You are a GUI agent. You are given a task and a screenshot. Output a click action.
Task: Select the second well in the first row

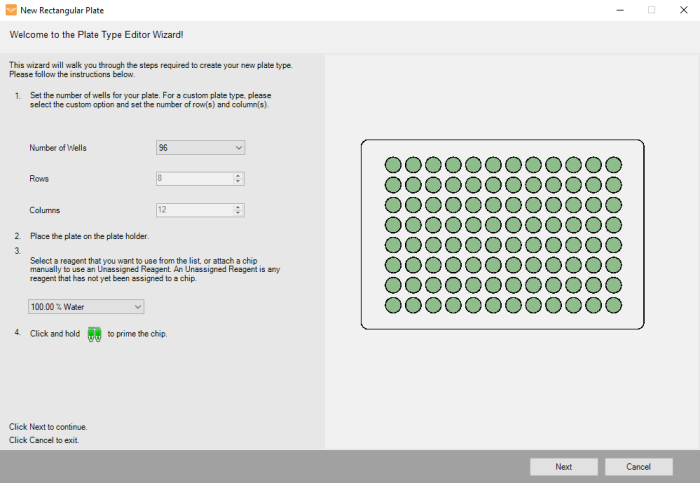point(413,164)
